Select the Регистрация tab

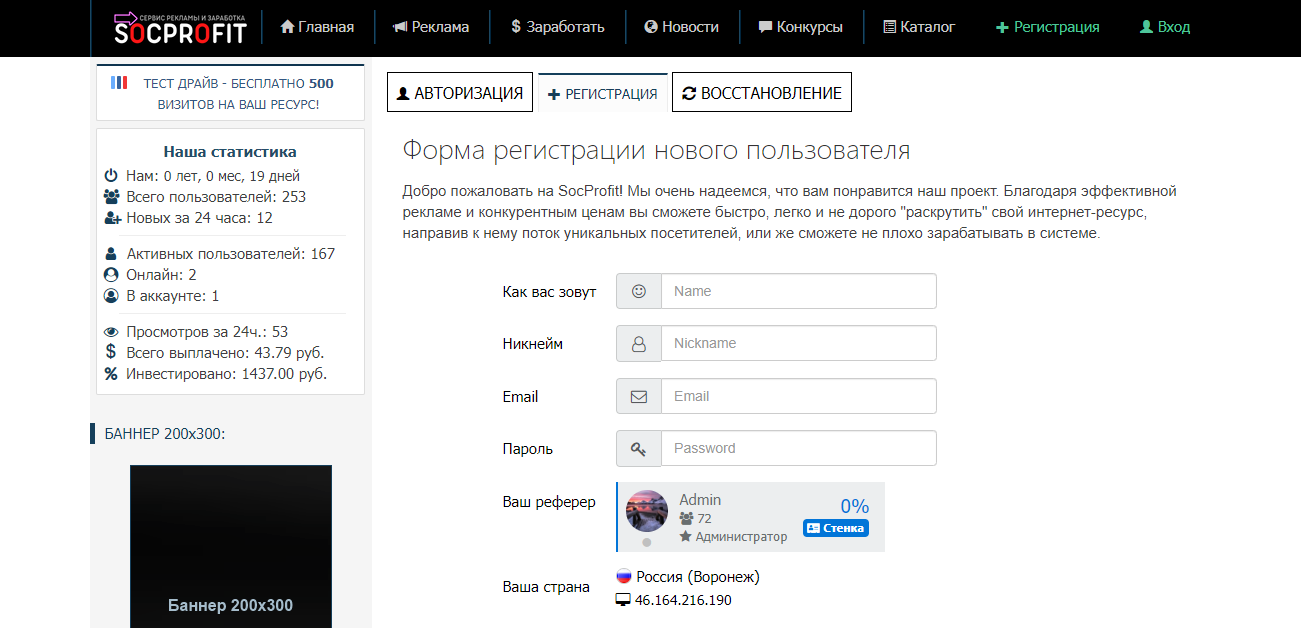603,93
